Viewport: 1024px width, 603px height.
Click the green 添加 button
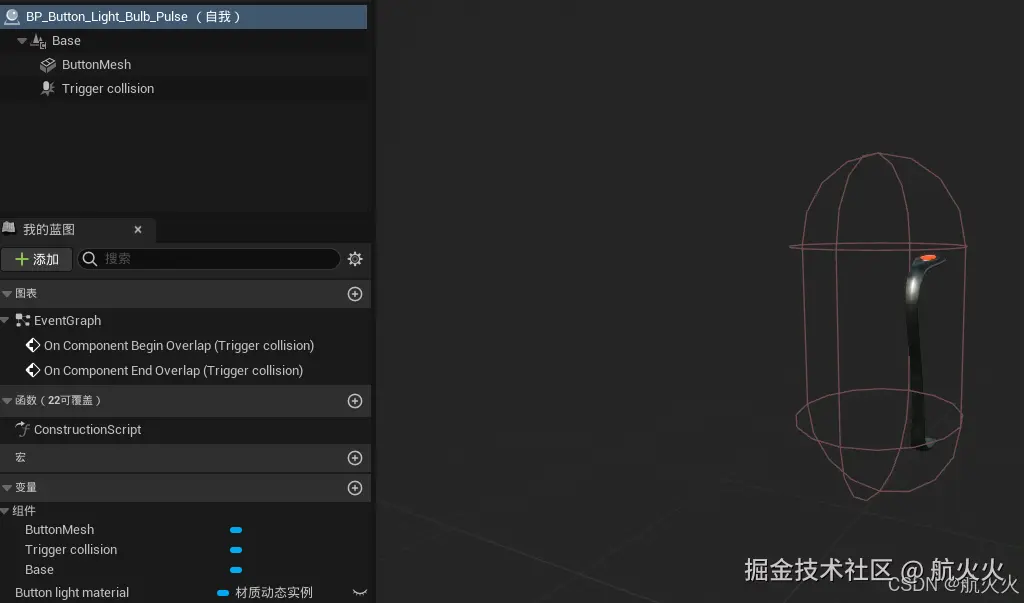click(37, 258)
